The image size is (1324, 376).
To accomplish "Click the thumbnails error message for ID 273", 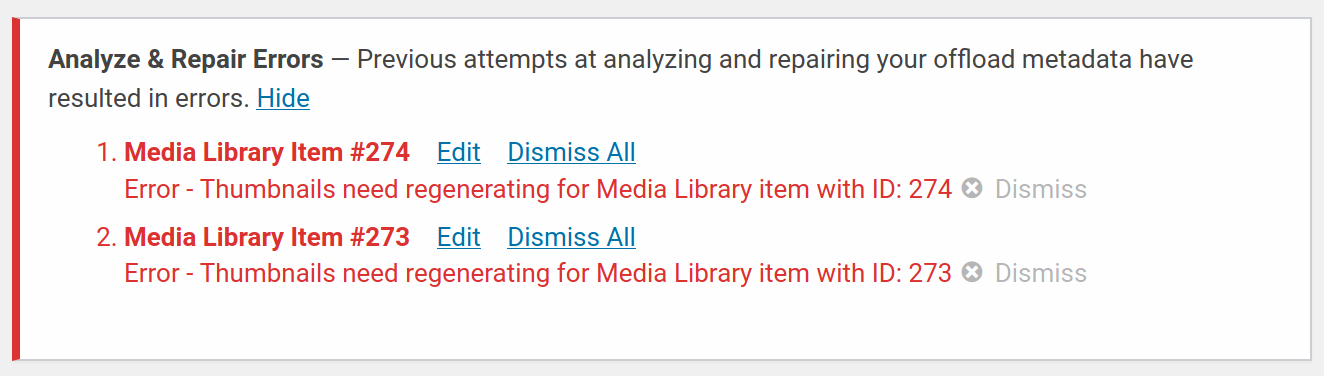I will (538, 273).
